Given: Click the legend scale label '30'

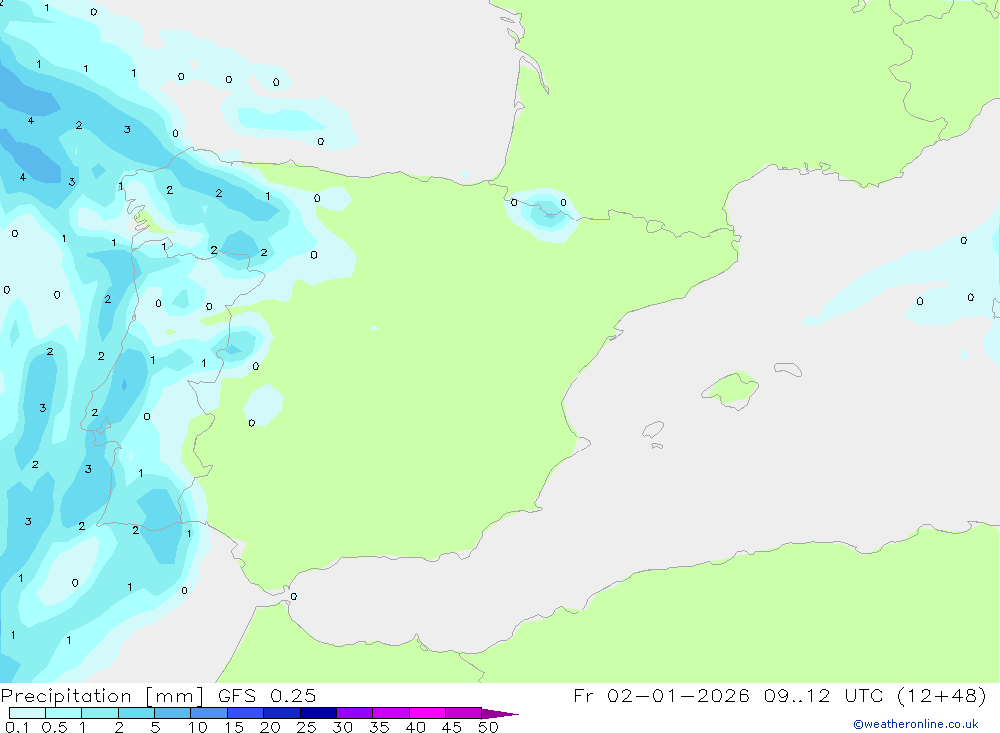Looking at the screenshot, I should click(x=342, y=727).
